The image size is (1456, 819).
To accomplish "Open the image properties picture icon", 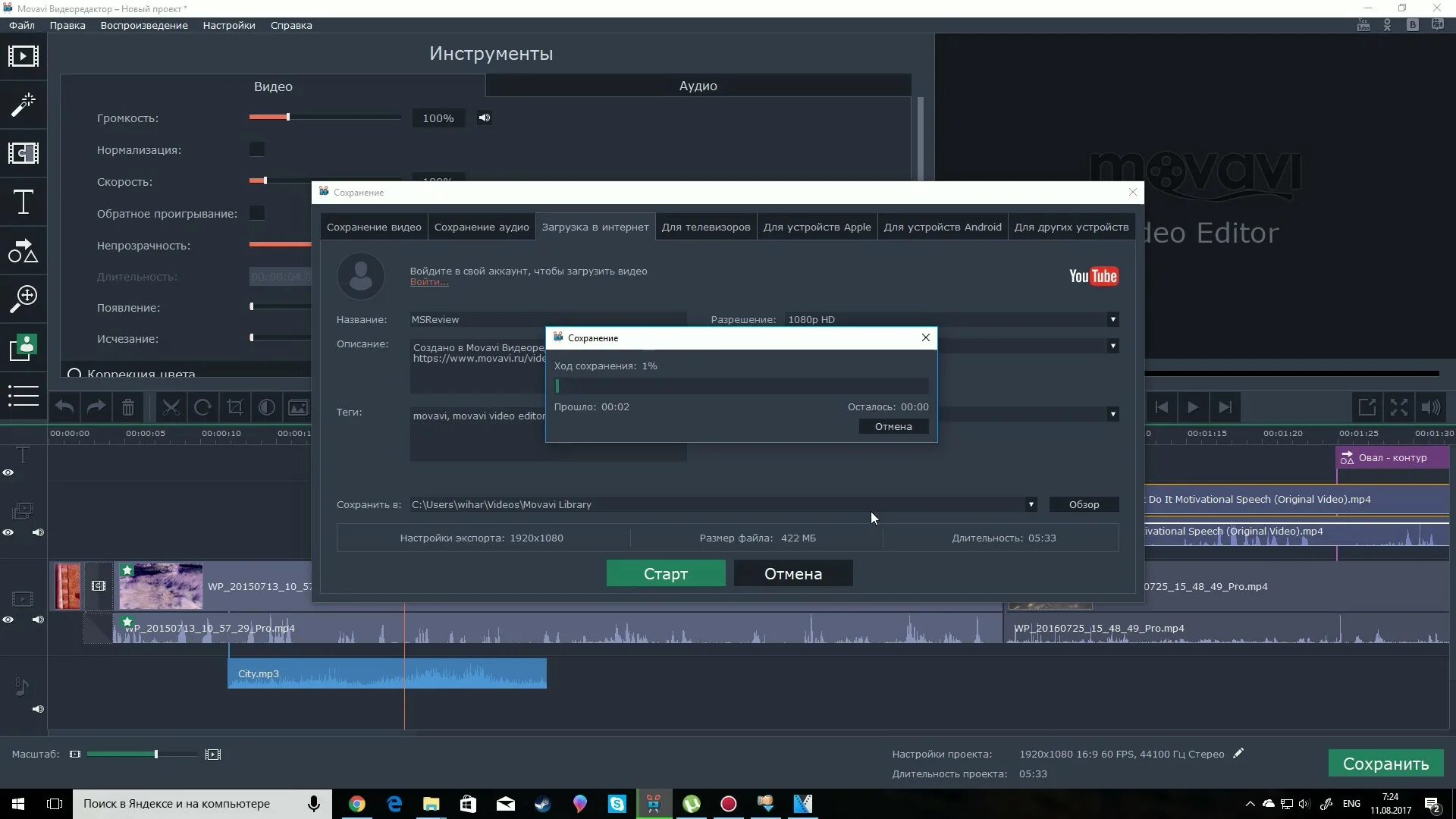I will (x=298, y=407).
